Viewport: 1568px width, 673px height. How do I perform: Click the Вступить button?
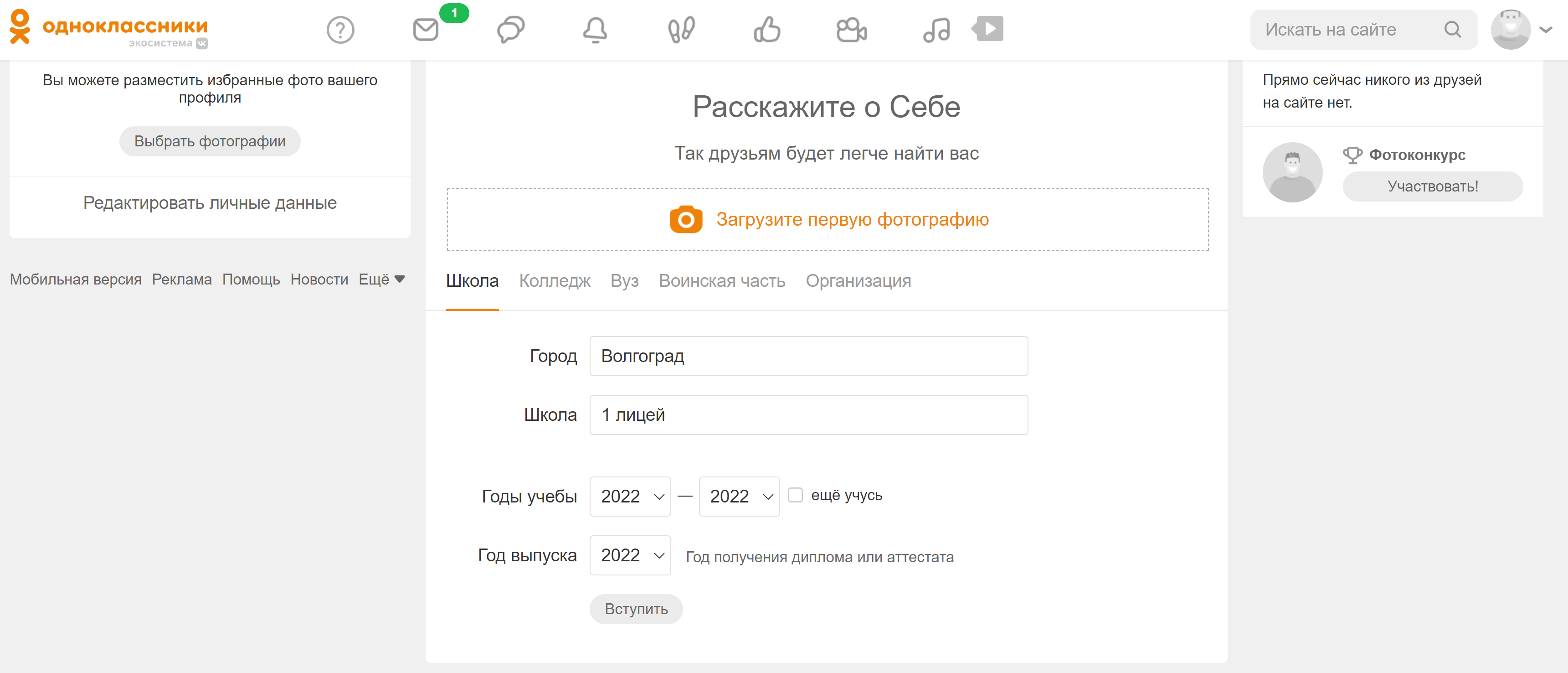[636, 609]
